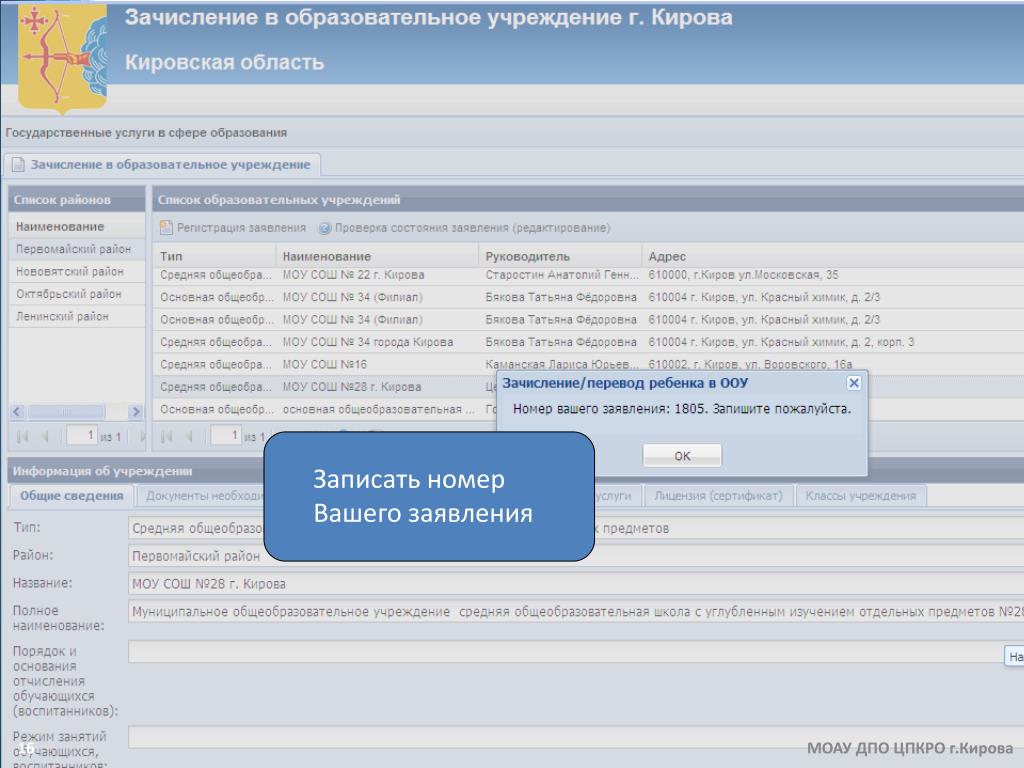Click the document icon on the Зачисление tab
The image size is (1024, 768).
point(18,165)
